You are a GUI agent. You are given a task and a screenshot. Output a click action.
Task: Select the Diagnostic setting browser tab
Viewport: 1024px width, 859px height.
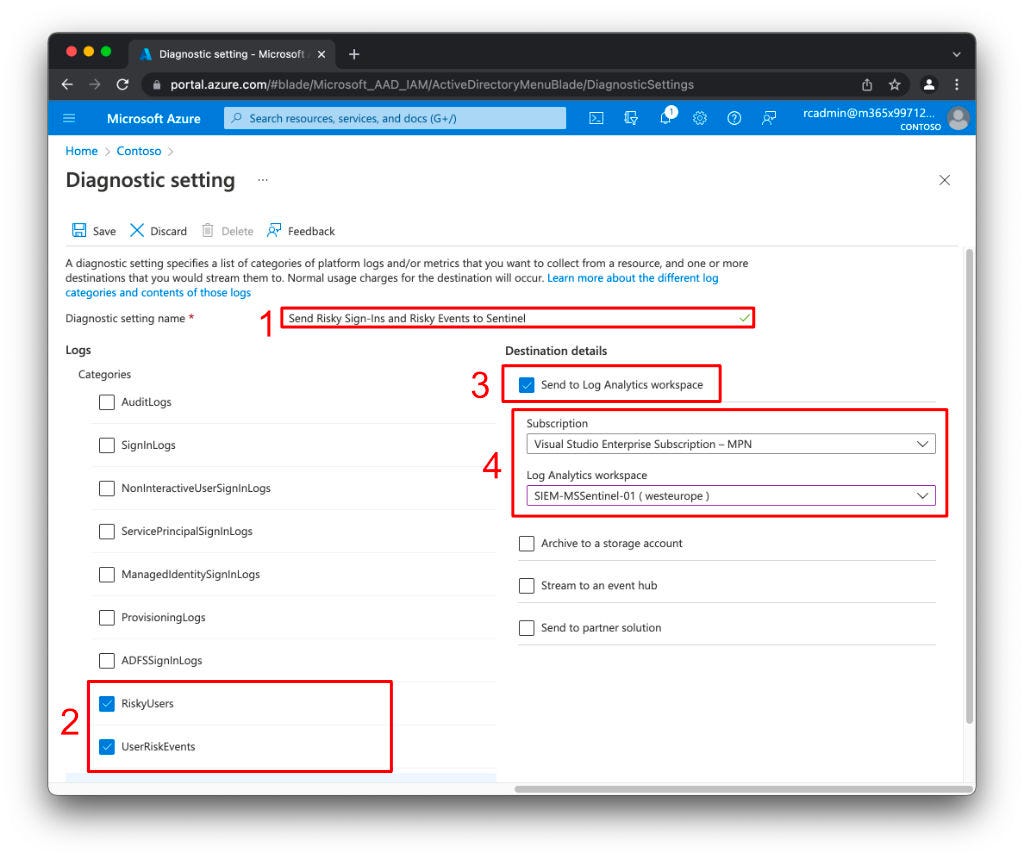click(231, 54)
